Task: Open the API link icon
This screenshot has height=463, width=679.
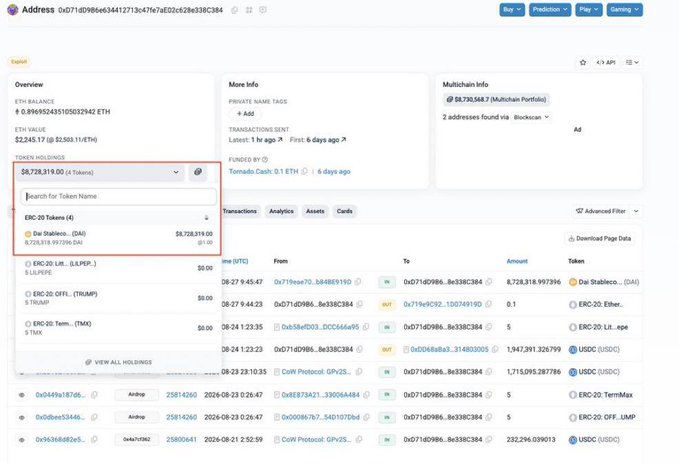Action: click(x=606, y=62)
